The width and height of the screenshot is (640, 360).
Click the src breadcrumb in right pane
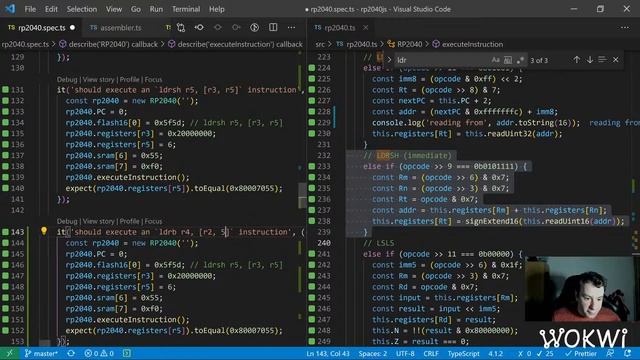coord(320,44)
